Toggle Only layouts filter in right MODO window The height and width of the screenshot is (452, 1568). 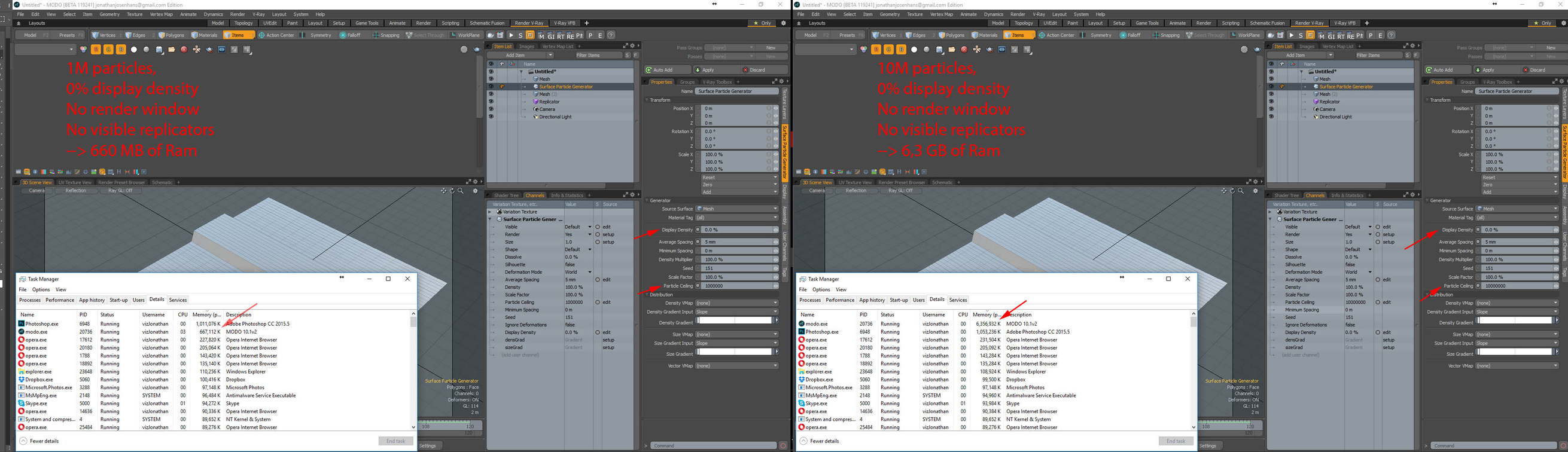pos(1542,23)
